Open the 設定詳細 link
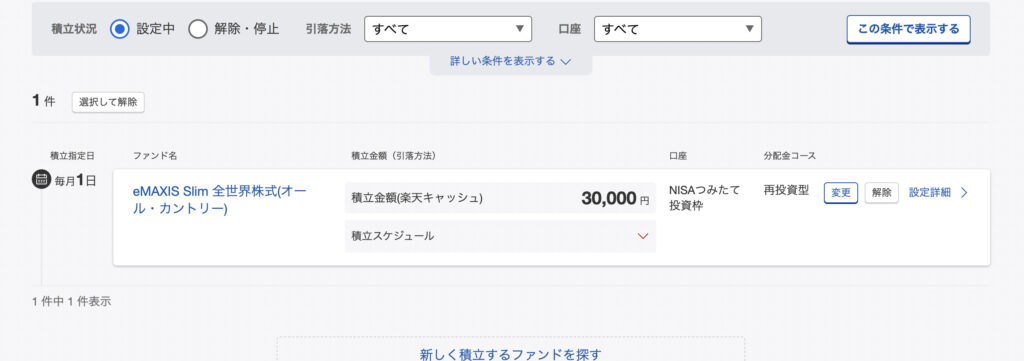1024x361 pixels. [x=930, y=193]
